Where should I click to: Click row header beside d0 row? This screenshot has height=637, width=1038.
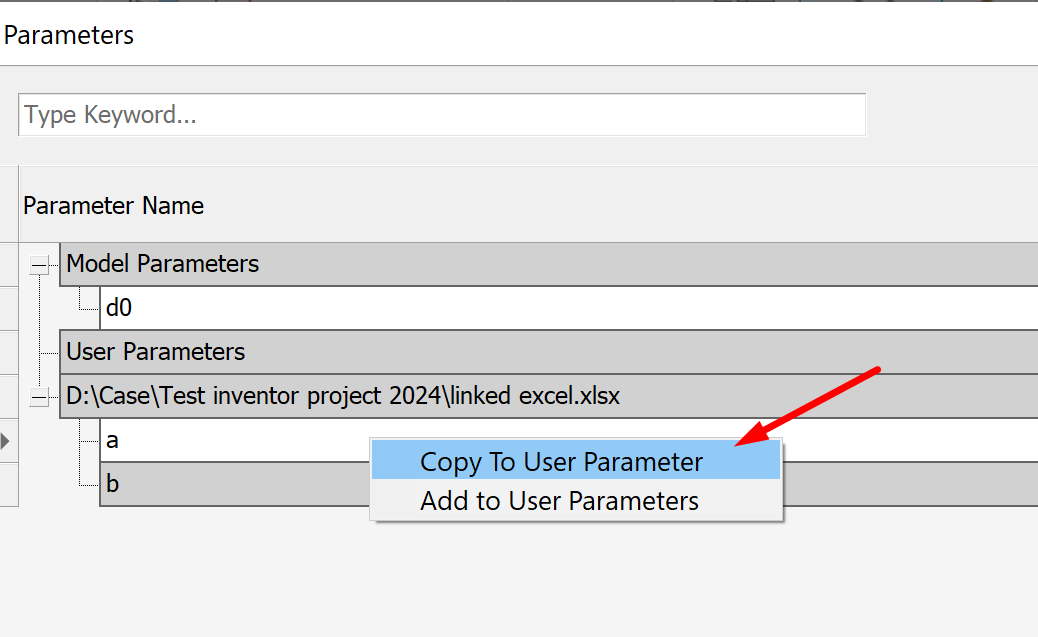coord(8,308)
